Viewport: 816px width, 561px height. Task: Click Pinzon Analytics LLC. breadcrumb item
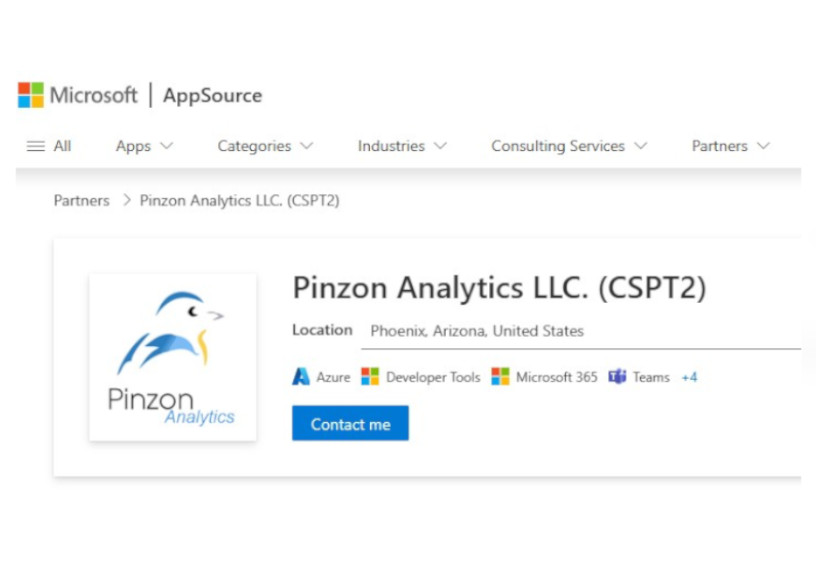239,201
